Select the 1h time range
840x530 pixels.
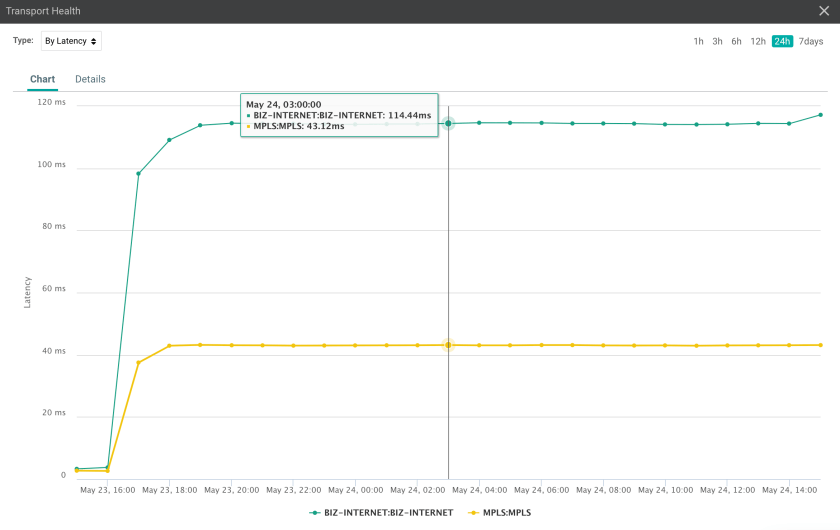pyautogui.click(x=698, y=41)
